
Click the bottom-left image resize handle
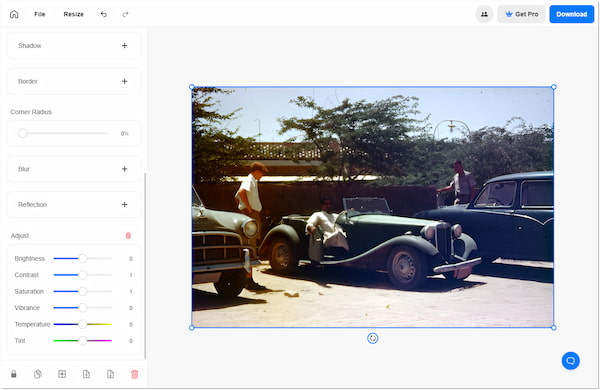click(x=192, y=328)
